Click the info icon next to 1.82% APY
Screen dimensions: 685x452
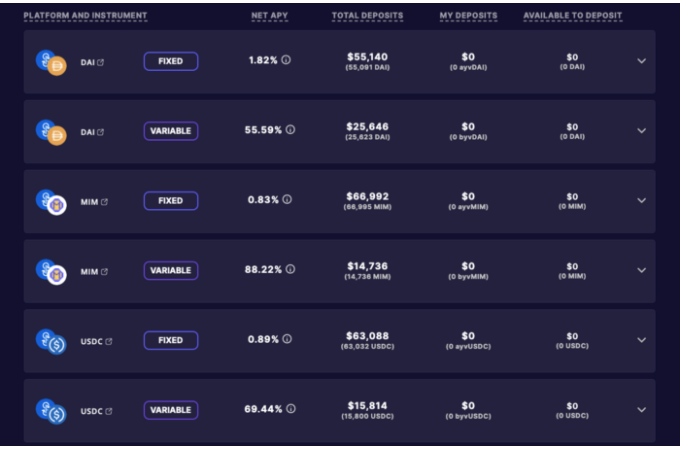pyautogui.click(x=286, y=61)
